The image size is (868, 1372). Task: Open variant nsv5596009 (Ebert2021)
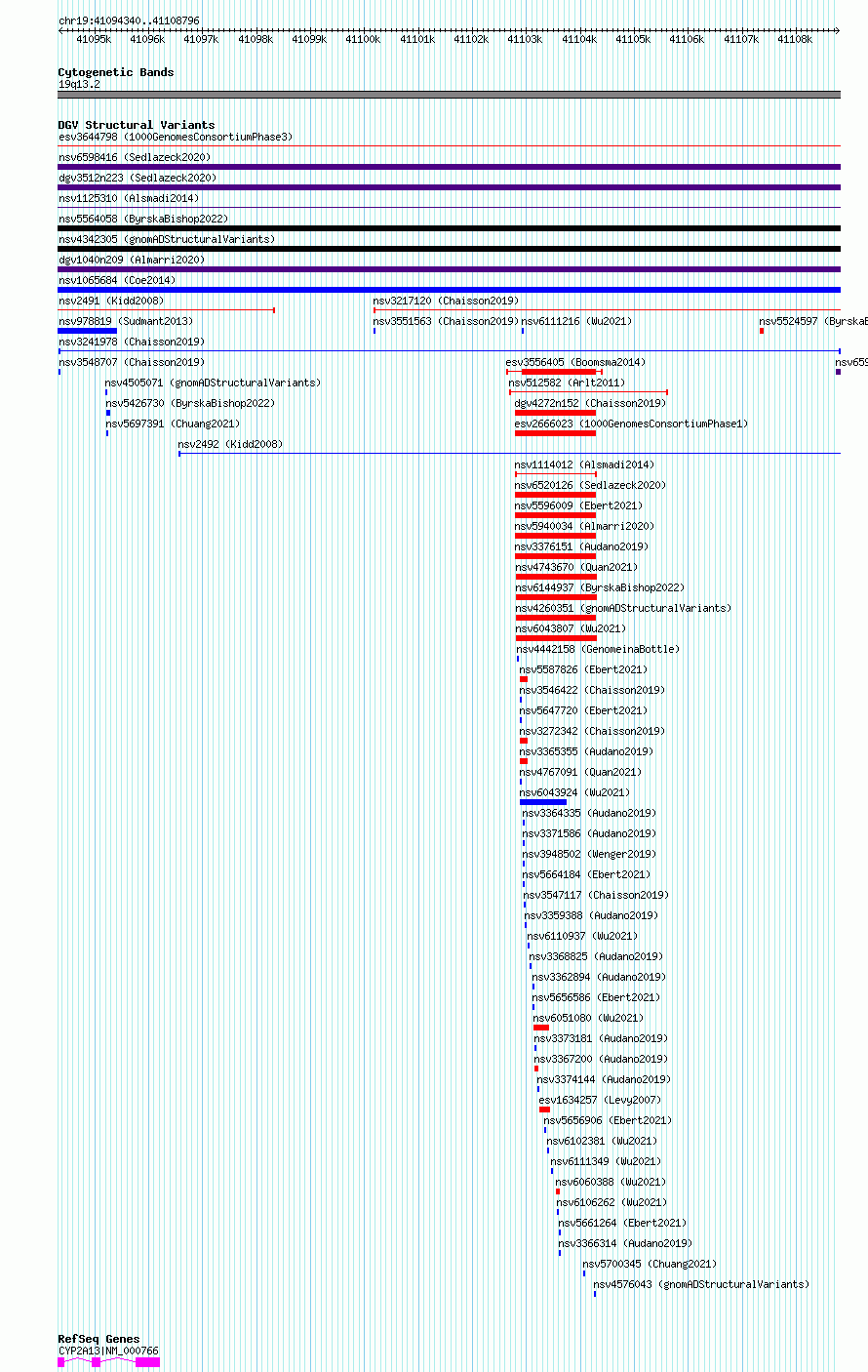click(x=578, y=505)
